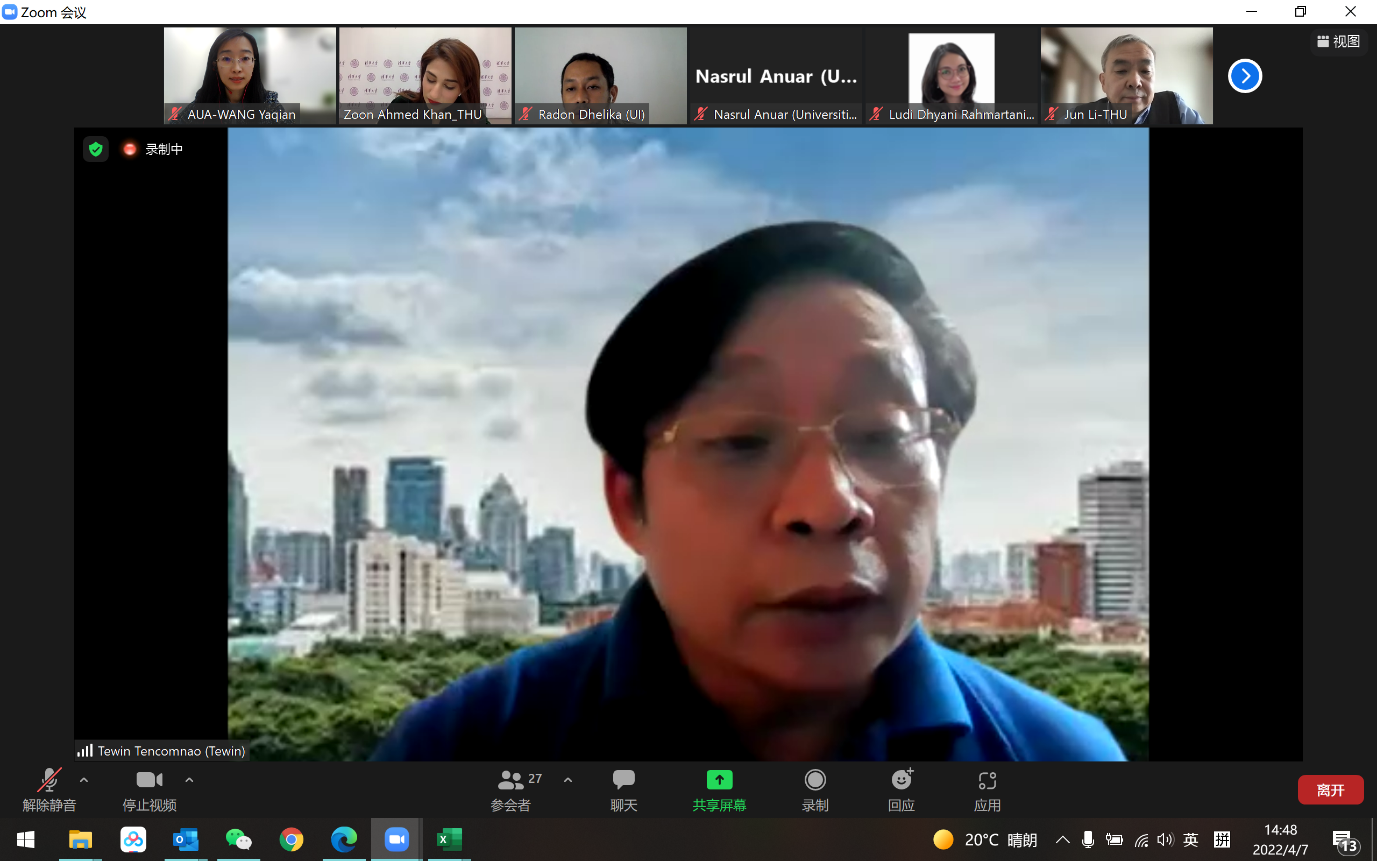Expand video options arrow beside camera
Screen dimensions: 1377x861
tap(189, 780)
